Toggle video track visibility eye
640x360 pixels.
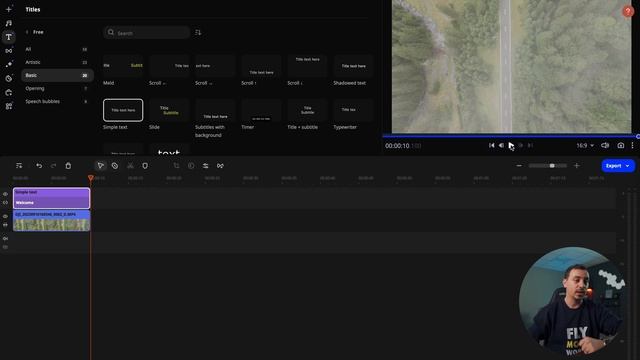tap(5, 216)
